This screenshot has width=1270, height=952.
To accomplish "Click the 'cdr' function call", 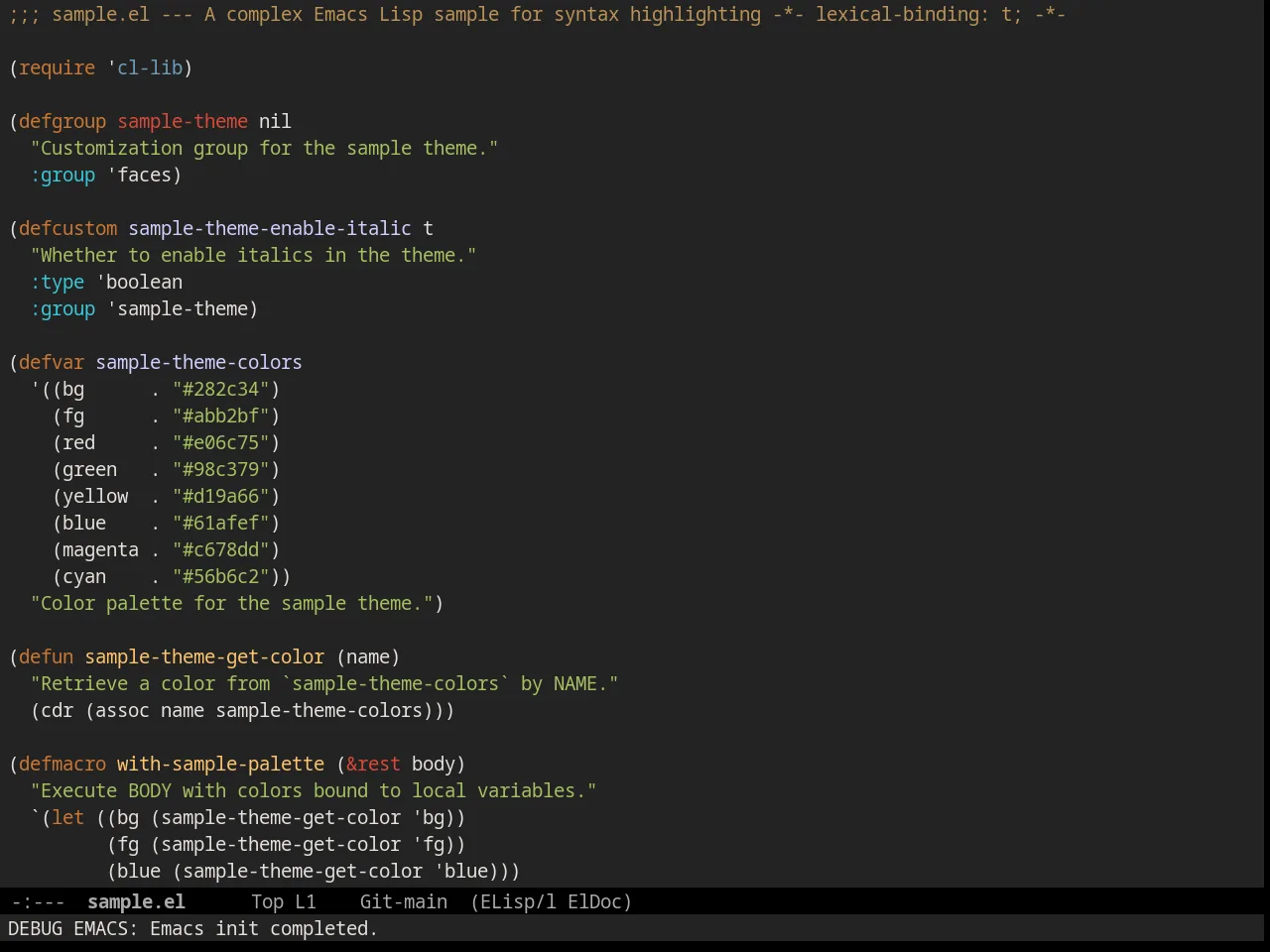I will pos(57,710).
